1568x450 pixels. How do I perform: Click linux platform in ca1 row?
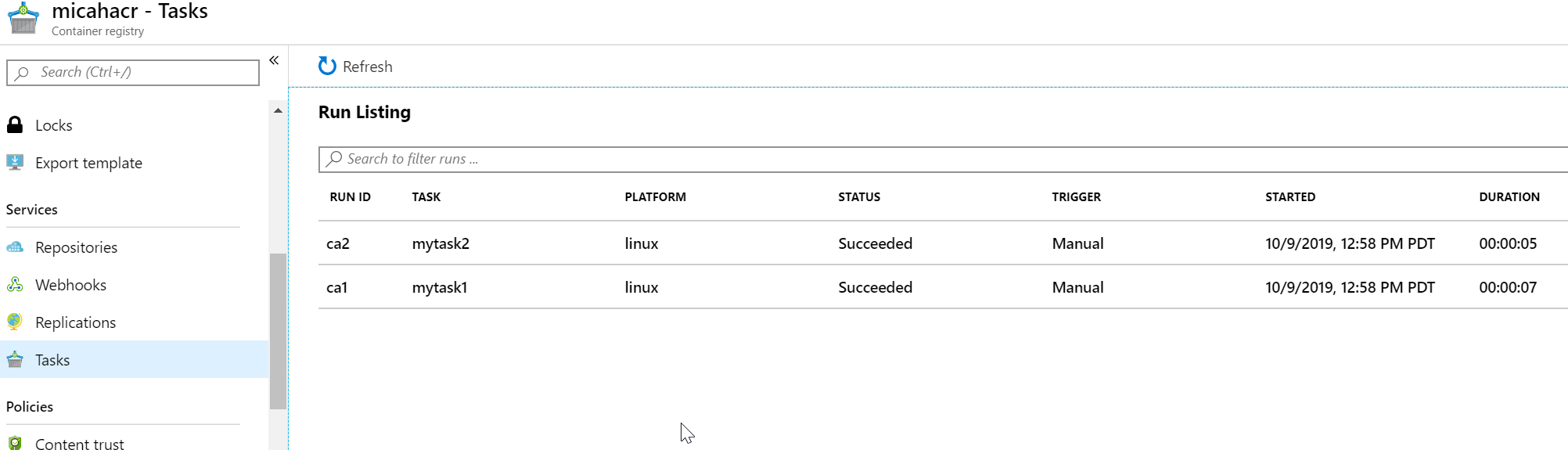pyautogui.click(x=642, y=287)
